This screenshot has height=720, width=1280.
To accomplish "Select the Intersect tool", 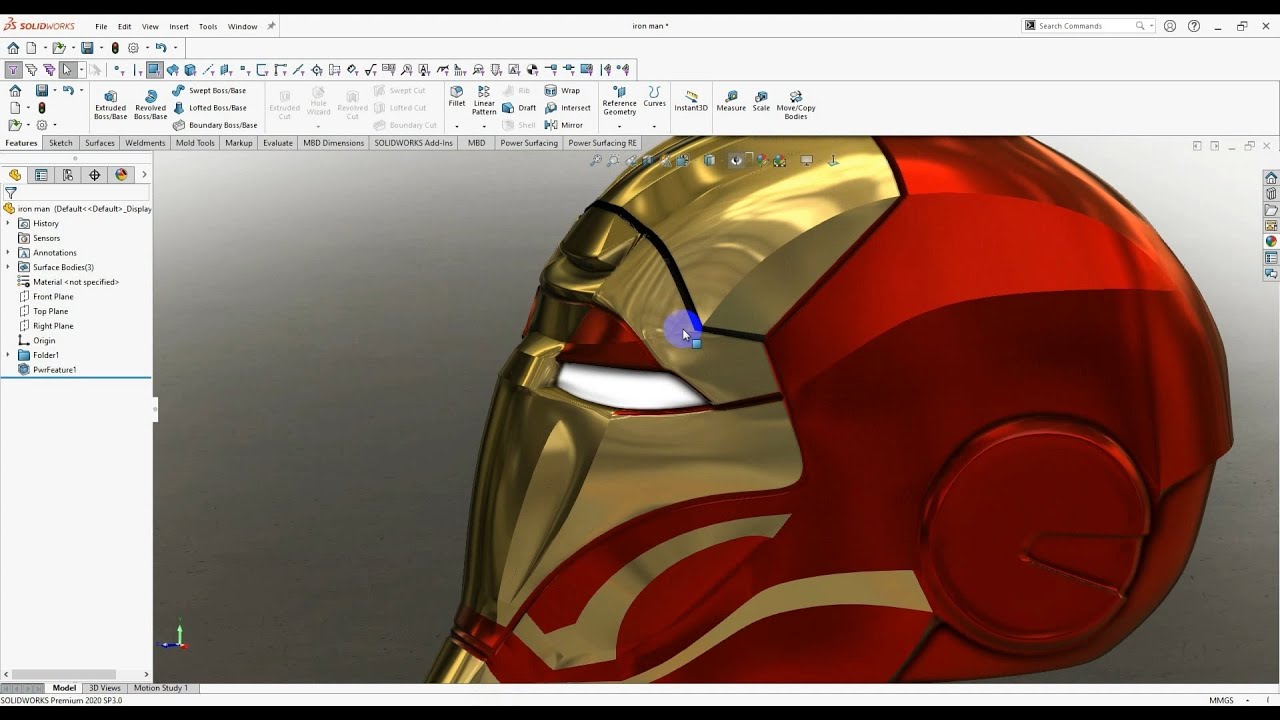I will (x=567, y=108).
